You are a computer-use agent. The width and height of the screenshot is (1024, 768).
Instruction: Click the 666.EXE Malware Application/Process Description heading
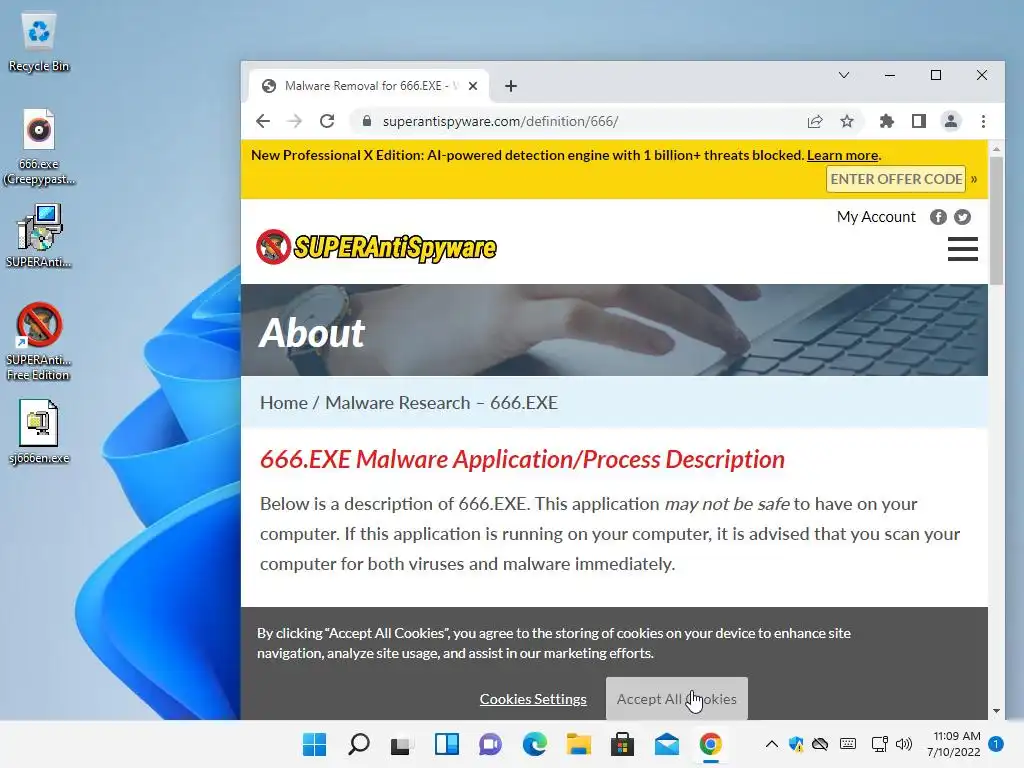[x=522, y=460]
